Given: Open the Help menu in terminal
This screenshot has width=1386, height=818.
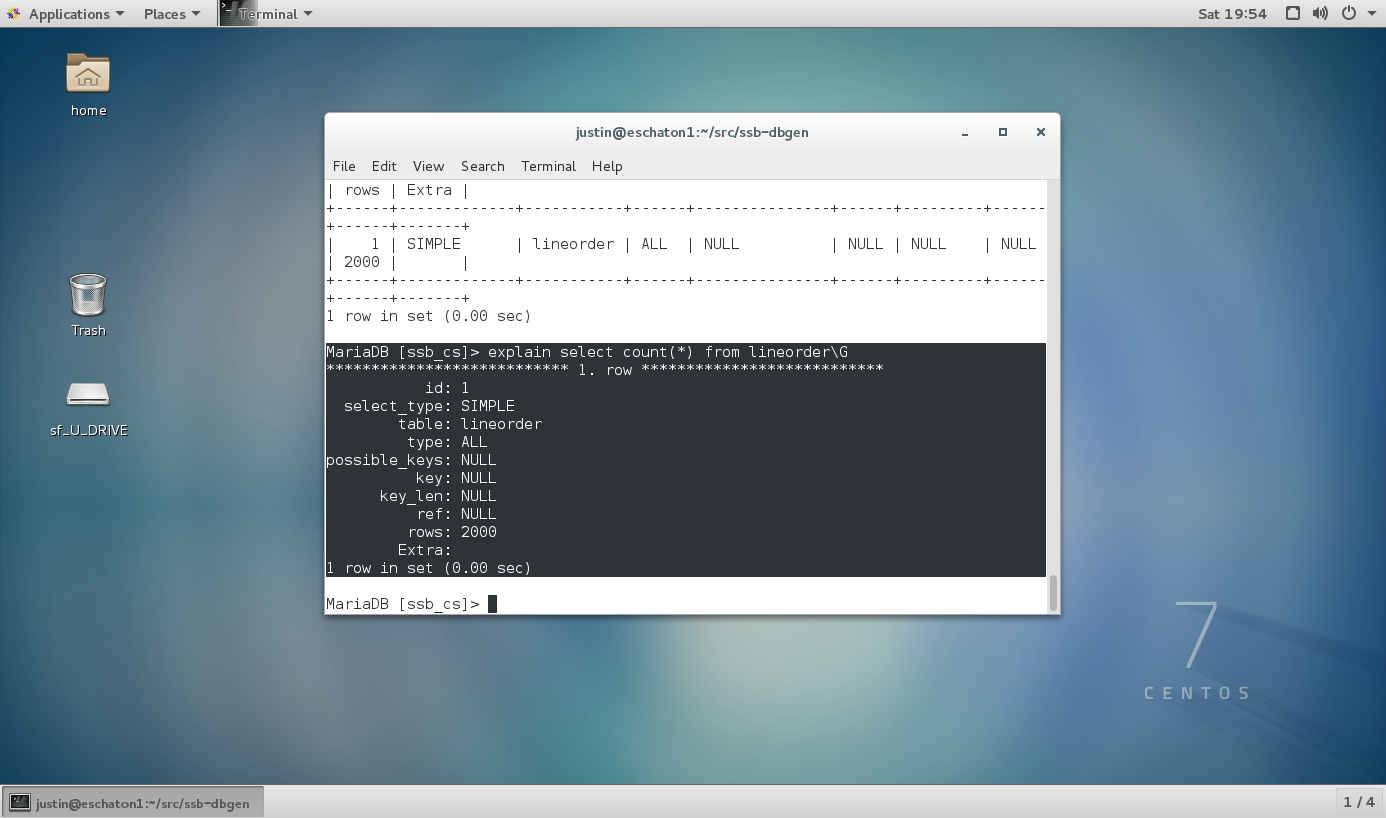Looking at the screenshot, I should [607, 166].
